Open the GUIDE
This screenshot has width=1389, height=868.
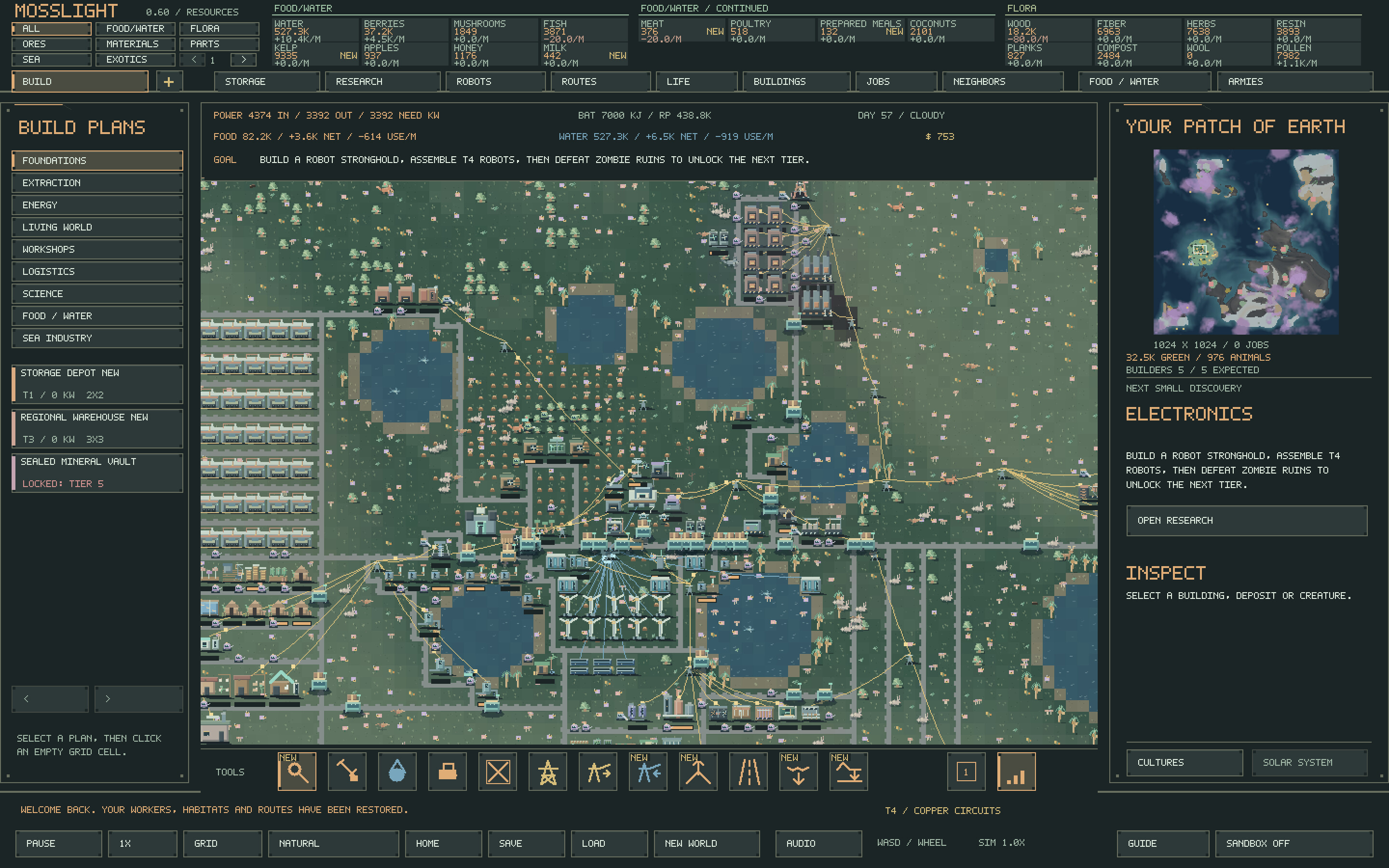click(x=1163, y=843)
